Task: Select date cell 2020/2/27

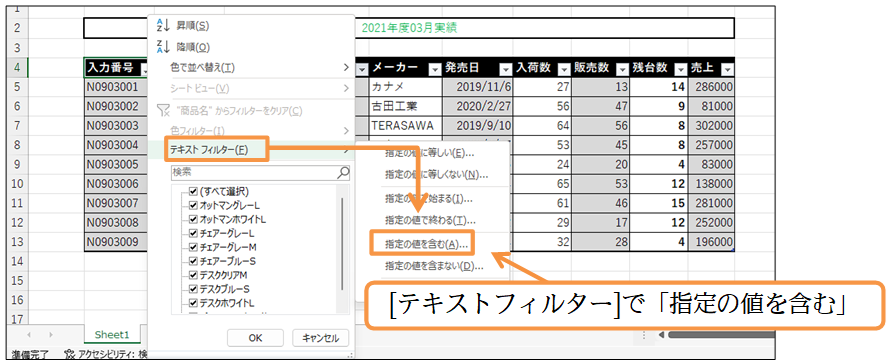Action: 477,106
